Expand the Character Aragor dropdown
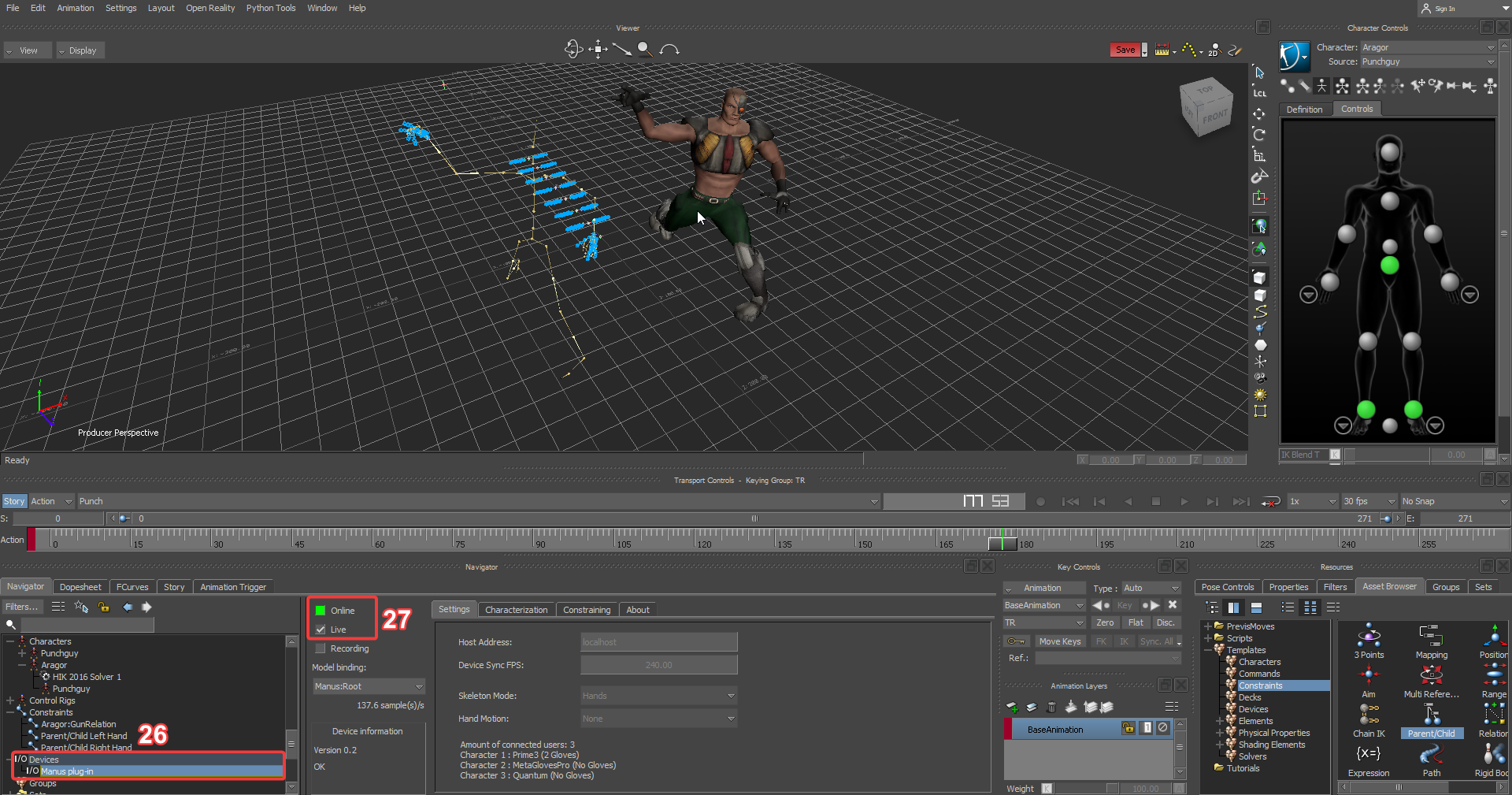 point(1427,48)
